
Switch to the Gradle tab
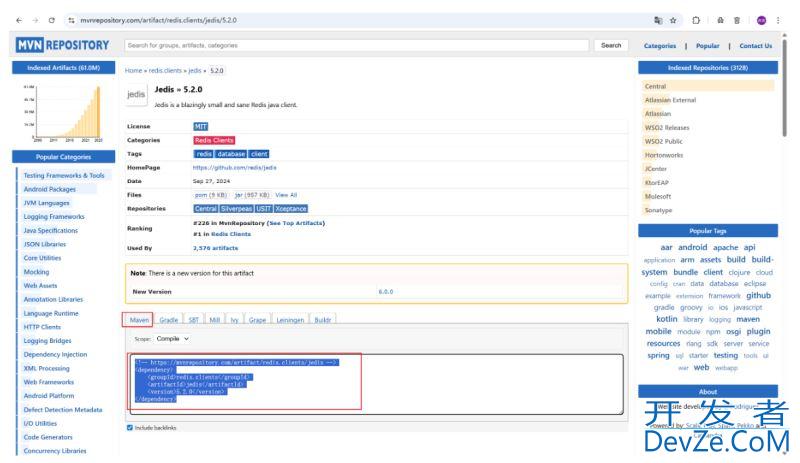tap(168, 320)
